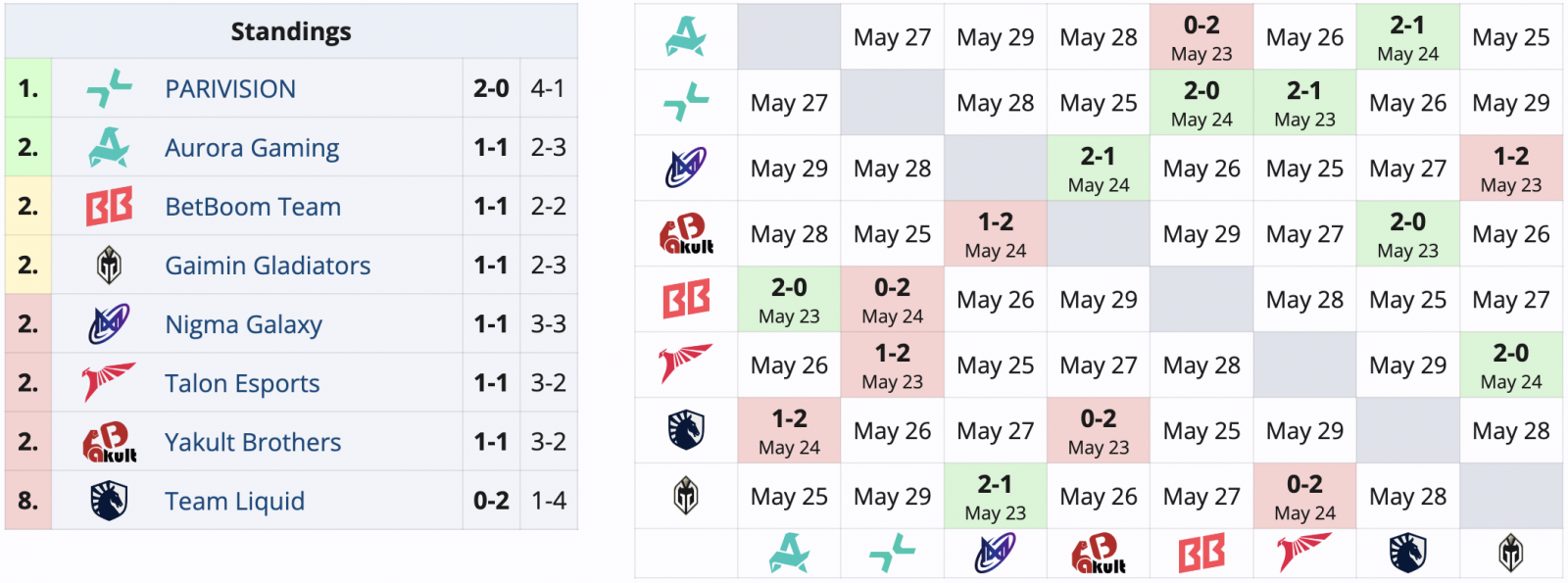Image resolution: width=1568 pixels, height=583 pixels.
Task: Click the Talon Esports logo in standings
Action: tap(109, 382)
